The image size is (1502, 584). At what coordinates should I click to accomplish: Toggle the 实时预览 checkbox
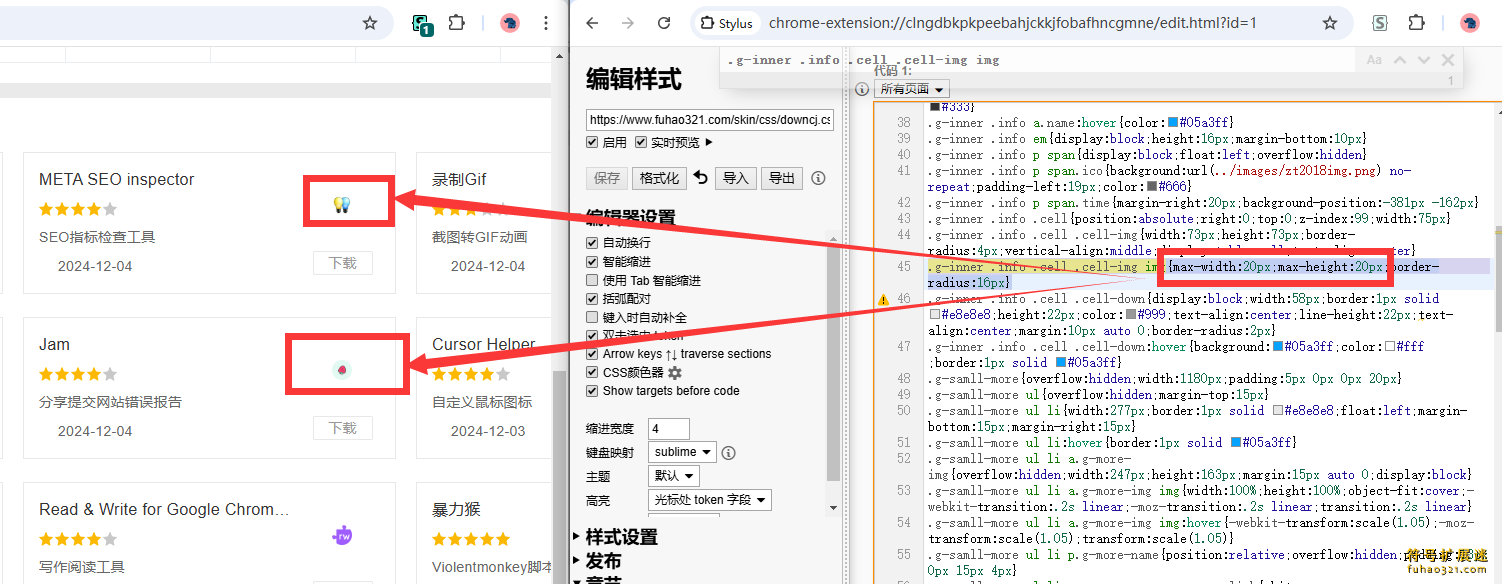pyautogui.click(x=641, y=143)
